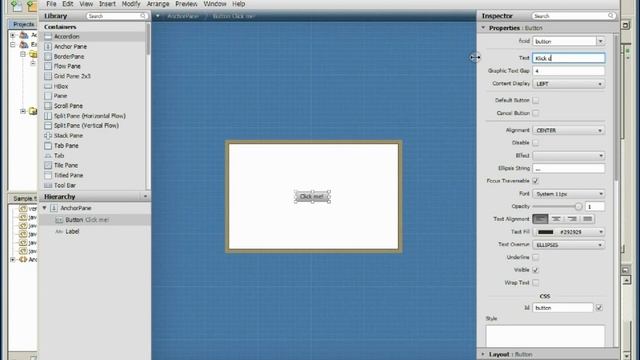Open the Window menu
This screenshot has height=360, width=640.
pos(215,4)
